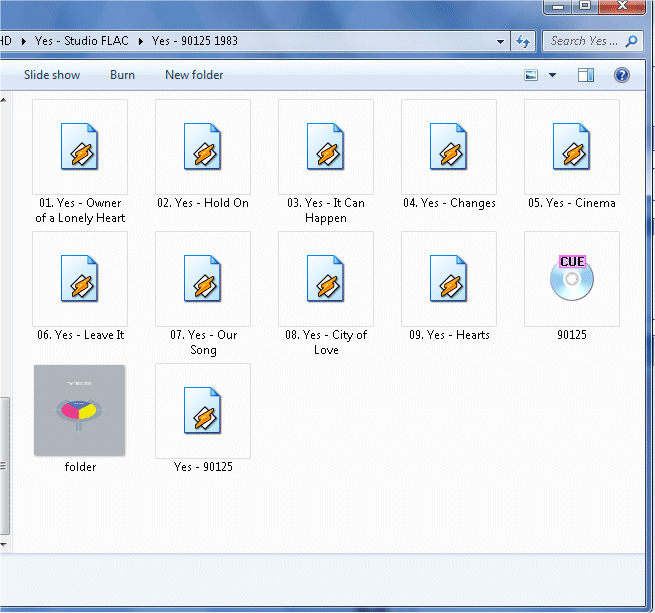Click the Yes - 90125 file name label
This screenshot has width=655, height=613.
[203, 467]
